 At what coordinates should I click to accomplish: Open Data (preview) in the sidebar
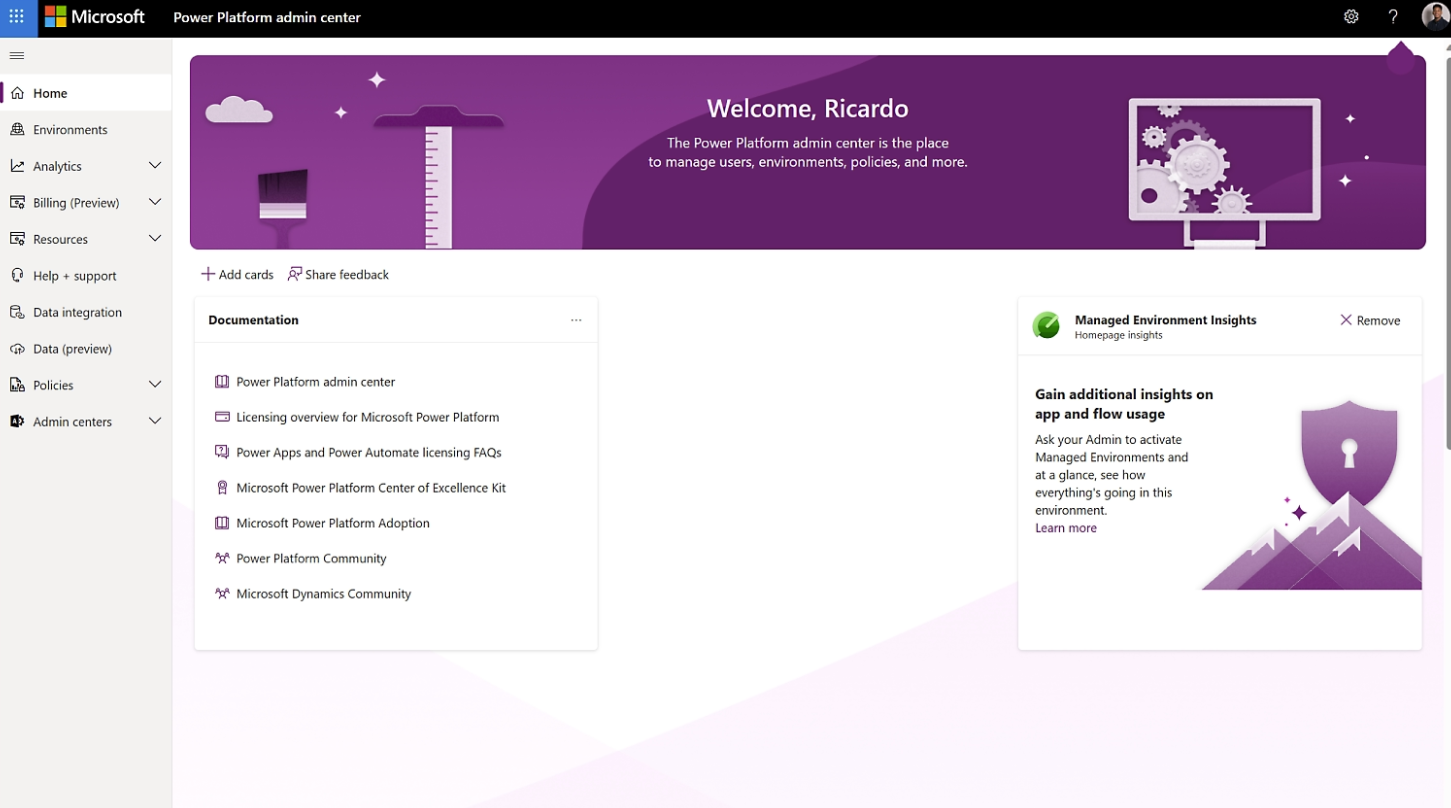click(x=72, y=349)
